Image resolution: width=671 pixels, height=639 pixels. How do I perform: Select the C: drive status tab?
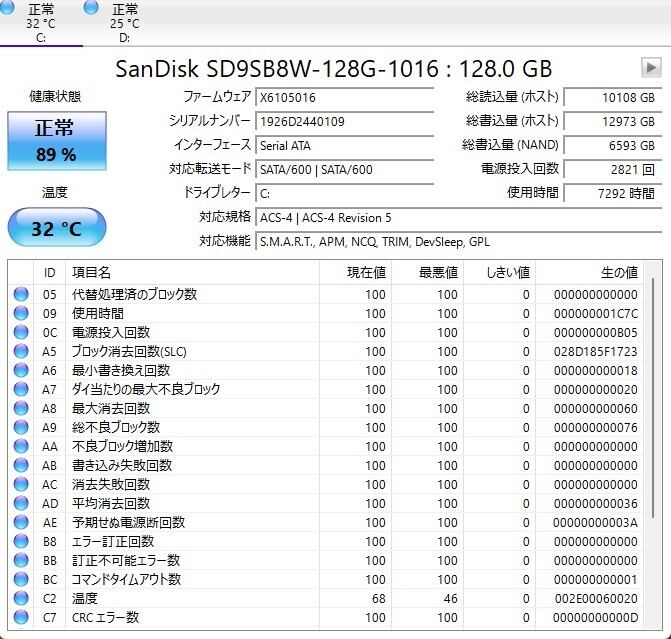41,22
